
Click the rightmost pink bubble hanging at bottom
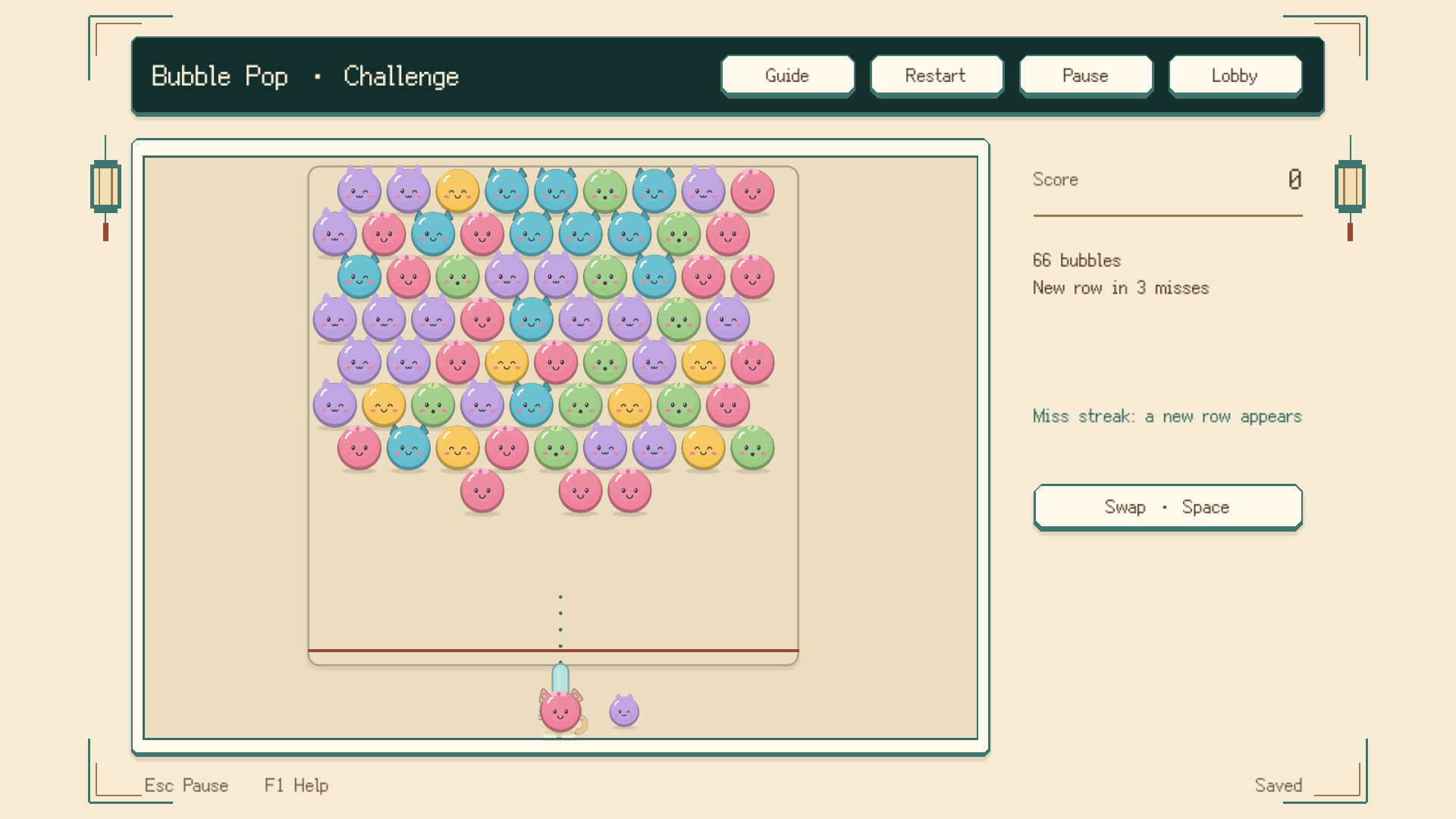pos(629,491)
